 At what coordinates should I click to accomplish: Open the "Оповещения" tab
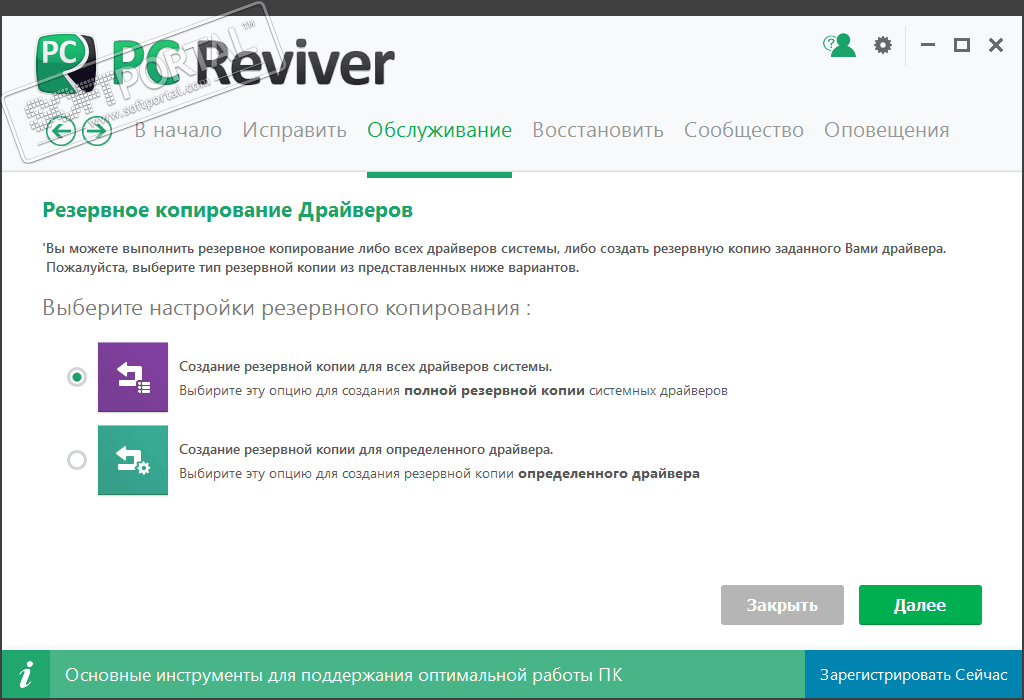[886, 130]
